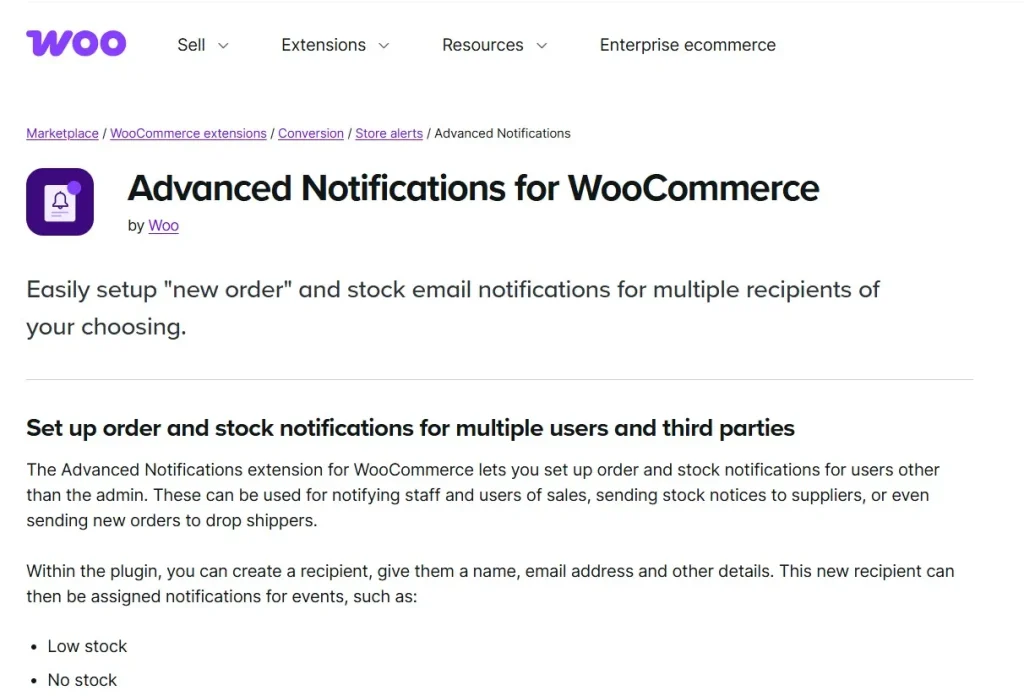
Task: Click the Advanced Notifications bell icon
Action: coord(59,201)
